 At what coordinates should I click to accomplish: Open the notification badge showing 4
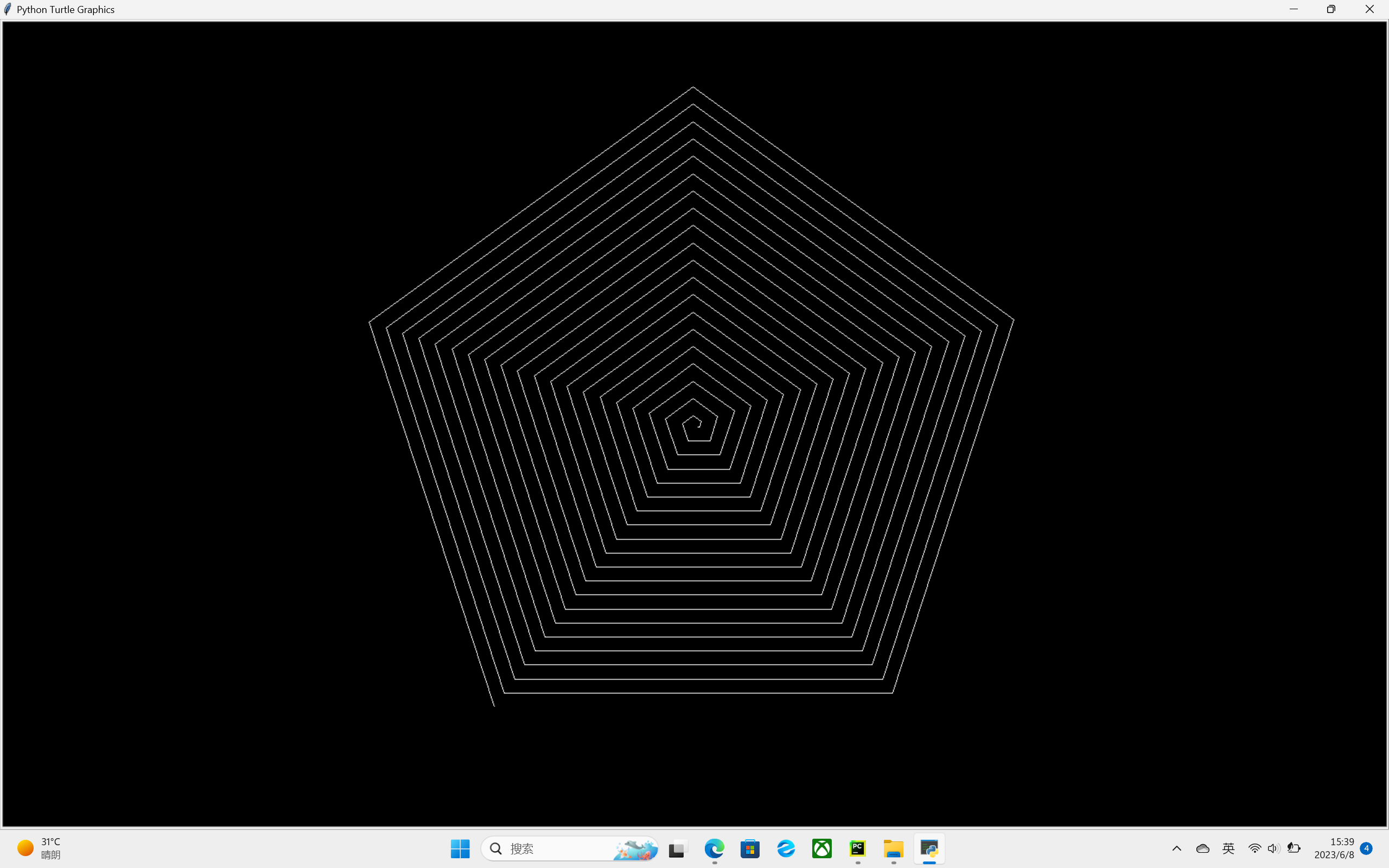(1367, 848)
